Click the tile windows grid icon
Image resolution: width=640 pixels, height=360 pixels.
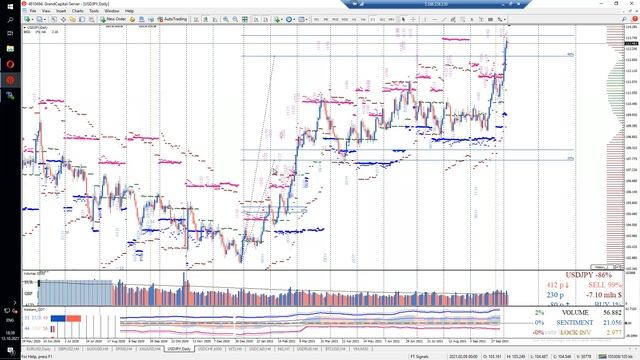click(244, 19)
